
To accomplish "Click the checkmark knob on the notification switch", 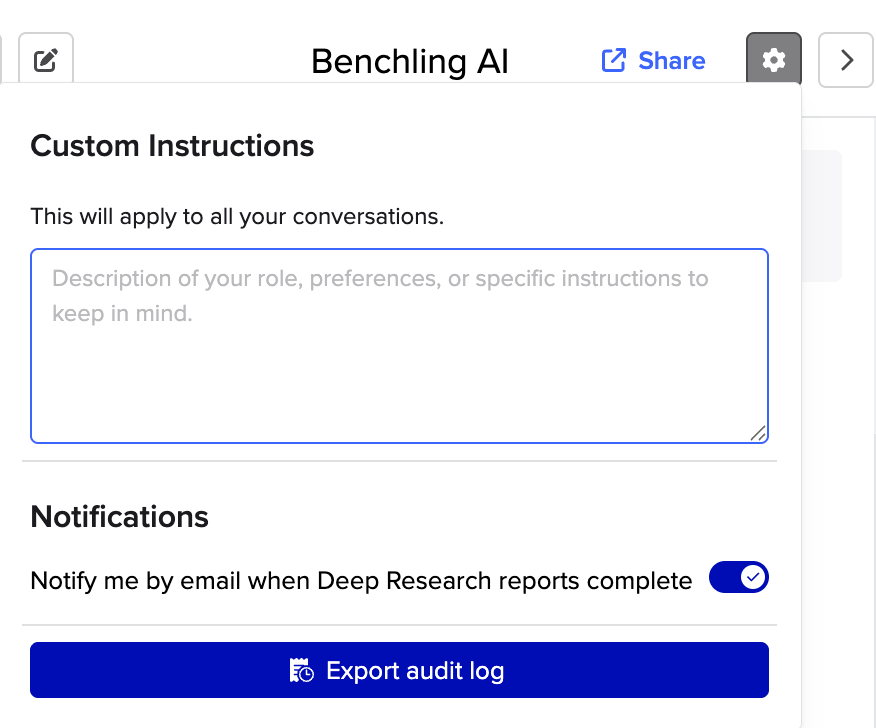I will click(x=754, y=578).
